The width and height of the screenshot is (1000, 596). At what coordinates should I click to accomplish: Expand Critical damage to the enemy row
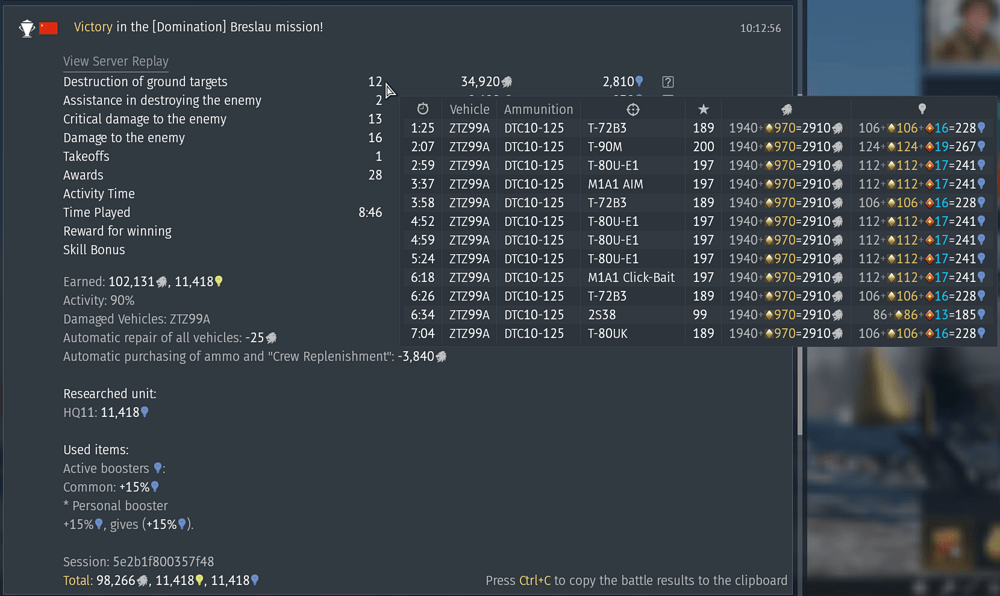(x=145, y=119)
